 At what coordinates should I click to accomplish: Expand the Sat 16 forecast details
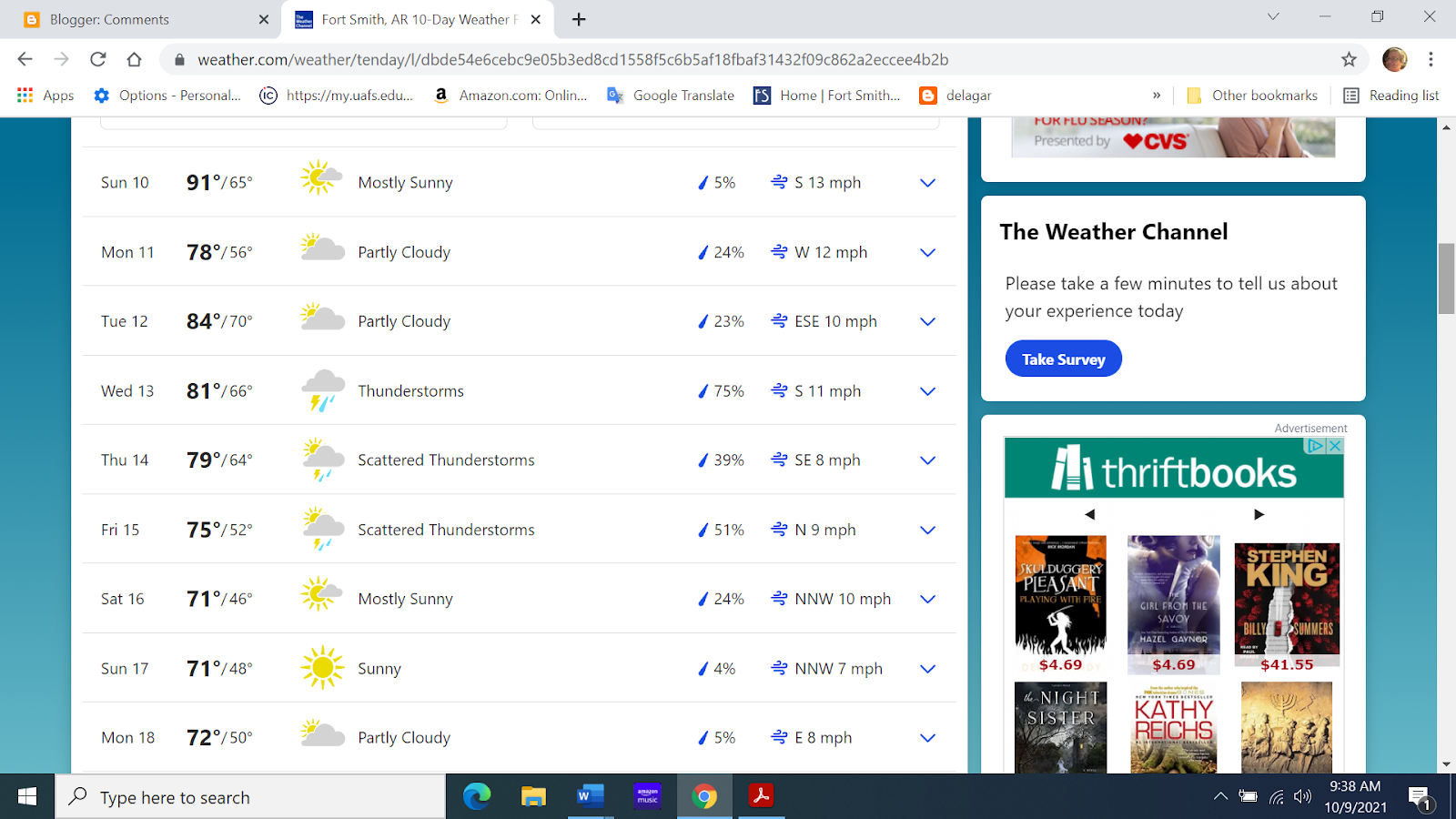pos(927,599)
